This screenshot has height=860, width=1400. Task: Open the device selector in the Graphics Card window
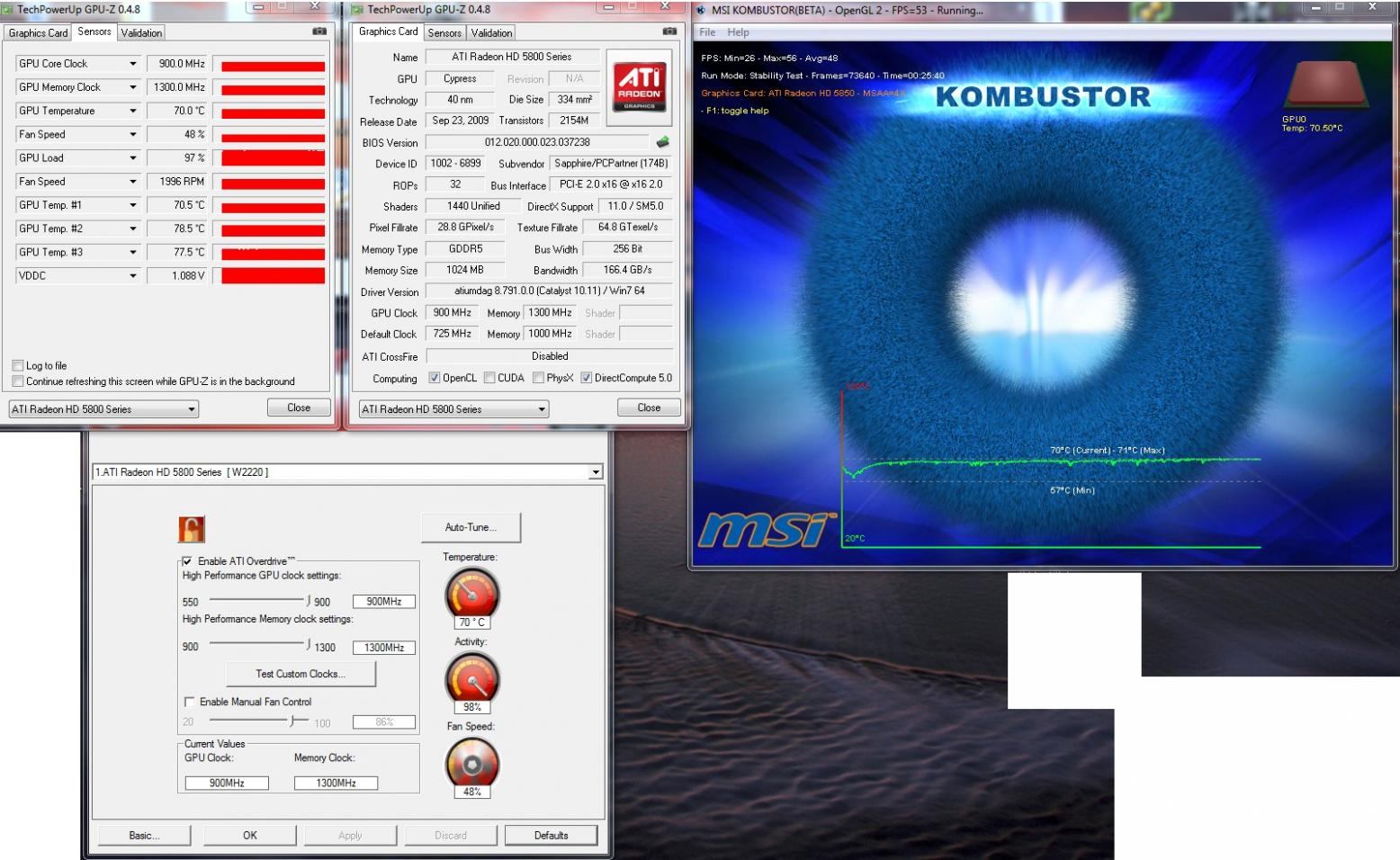click(453, 408)
